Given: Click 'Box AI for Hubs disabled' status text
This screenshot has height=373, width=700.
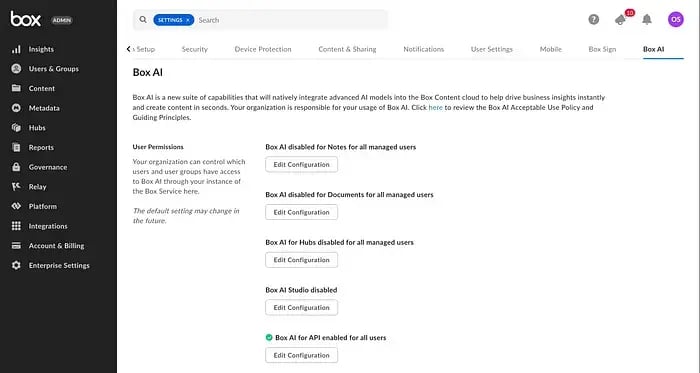Looking at the screenshot, I should click(339, 242).
